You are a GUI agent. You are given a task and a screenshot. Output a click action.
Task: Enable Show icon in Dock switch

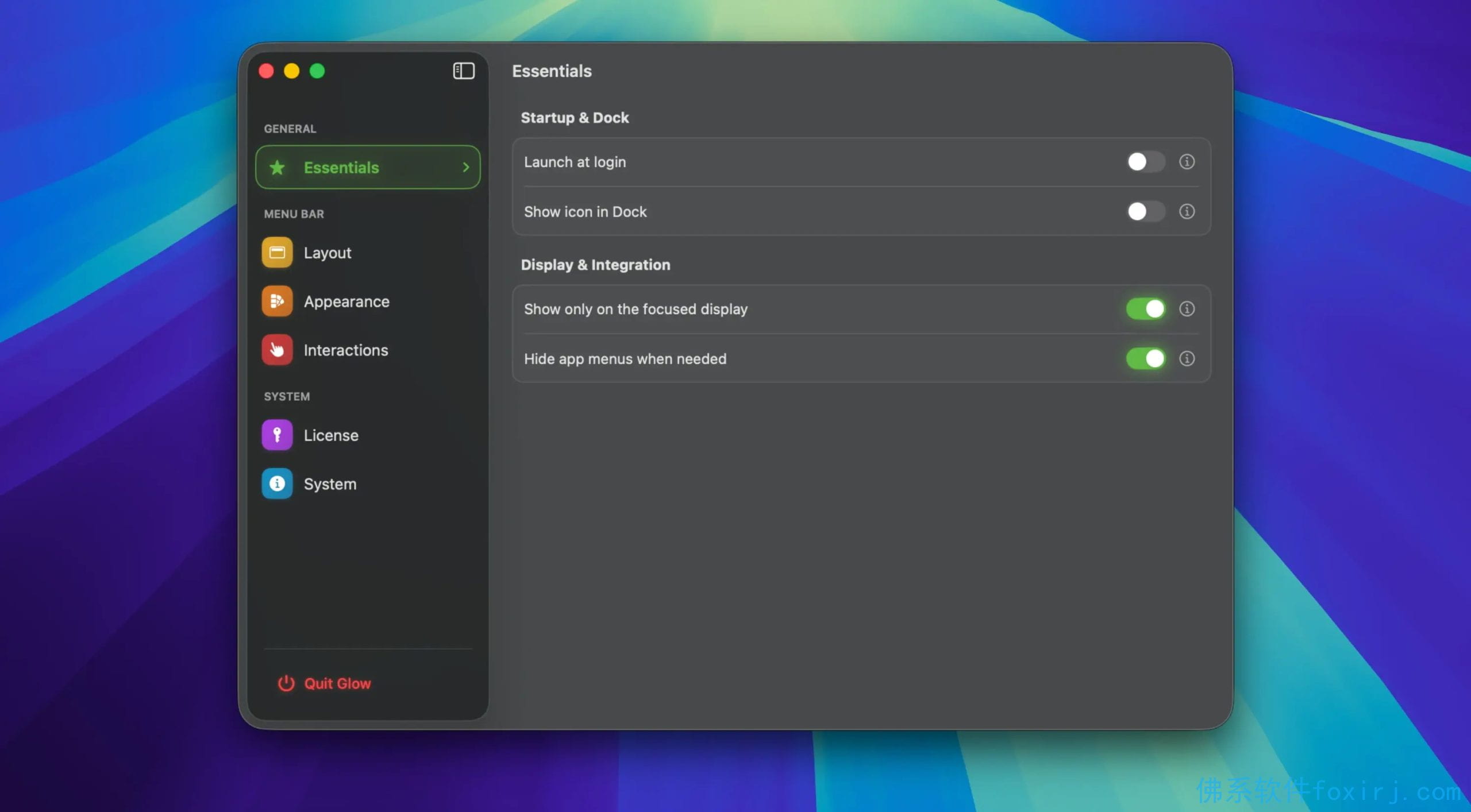click(x=1146, y=211)
